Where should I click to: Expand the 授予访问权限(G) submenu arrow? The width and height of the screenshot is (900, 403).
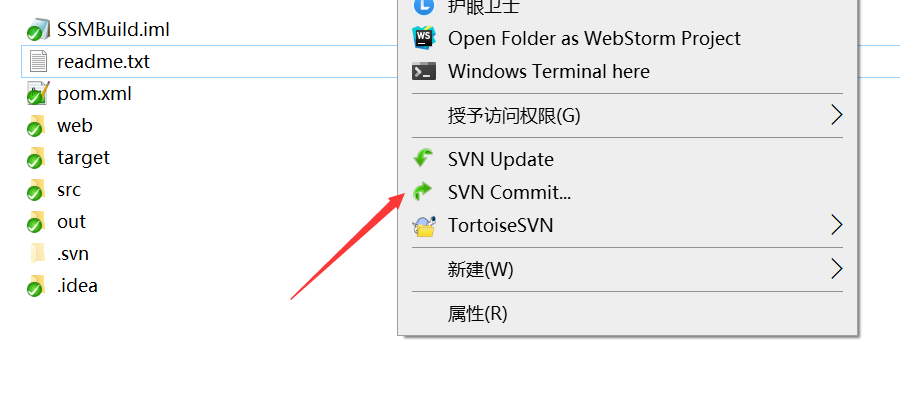tap(837, 115)
